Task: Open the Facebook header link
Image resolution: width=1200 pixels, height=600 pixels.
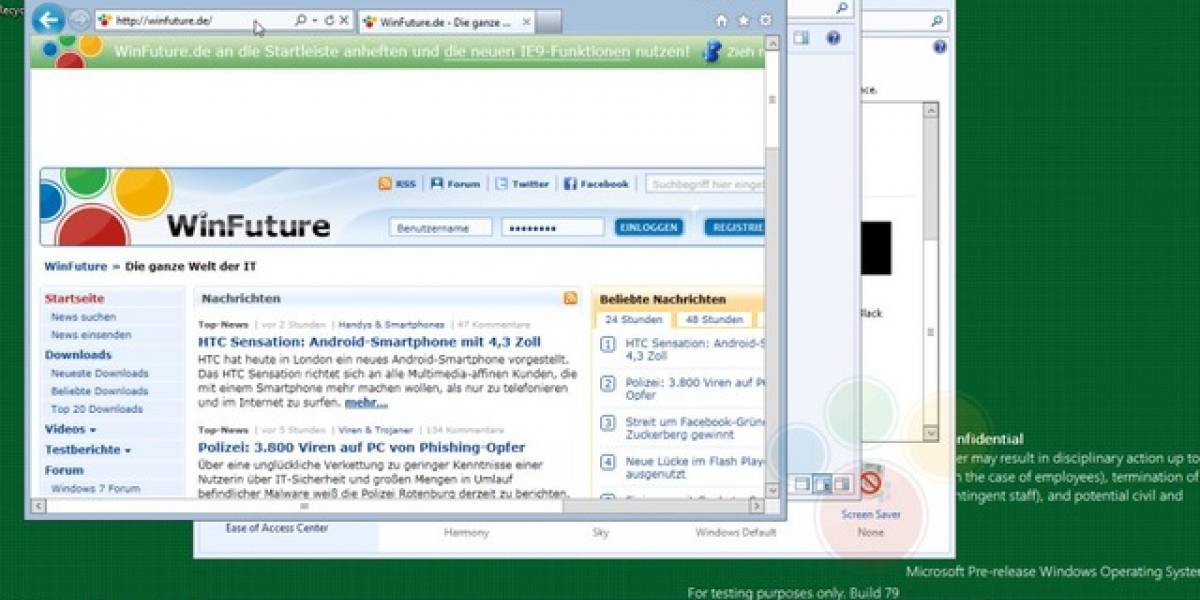Action: click(x=596, y=184)
